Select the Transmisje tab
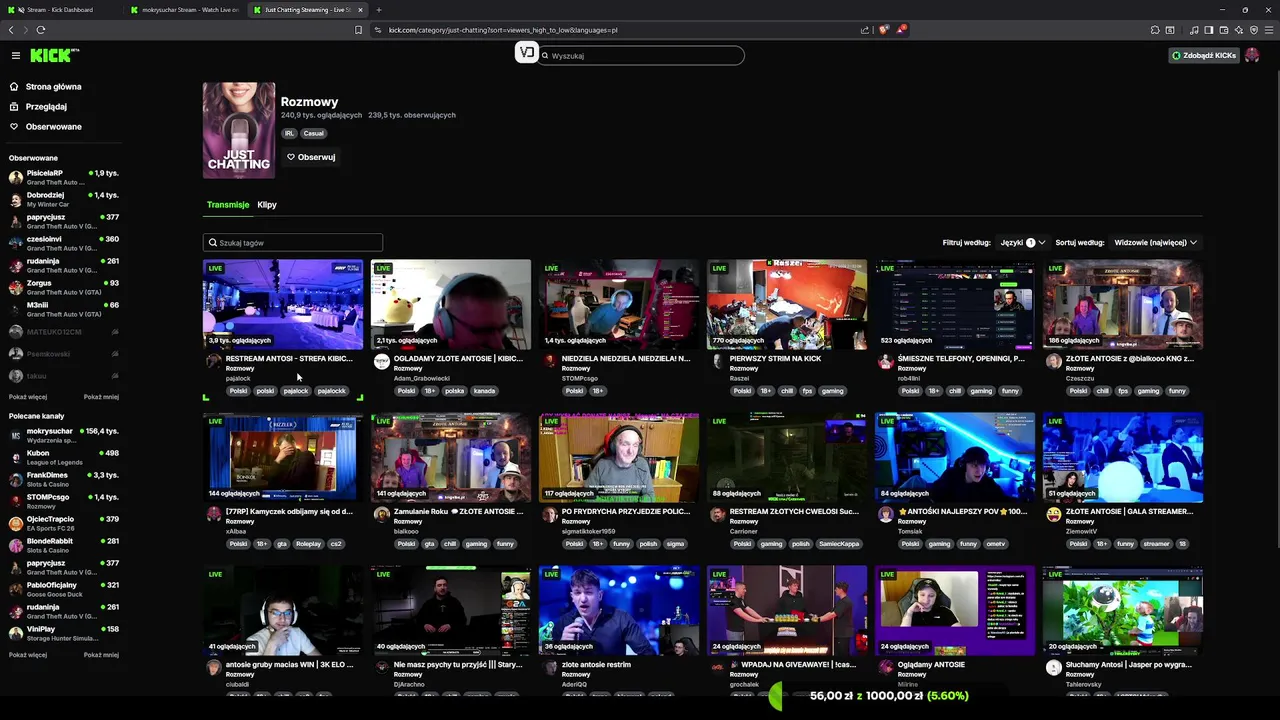The image size is (1280, 720). tap(228, 205)
